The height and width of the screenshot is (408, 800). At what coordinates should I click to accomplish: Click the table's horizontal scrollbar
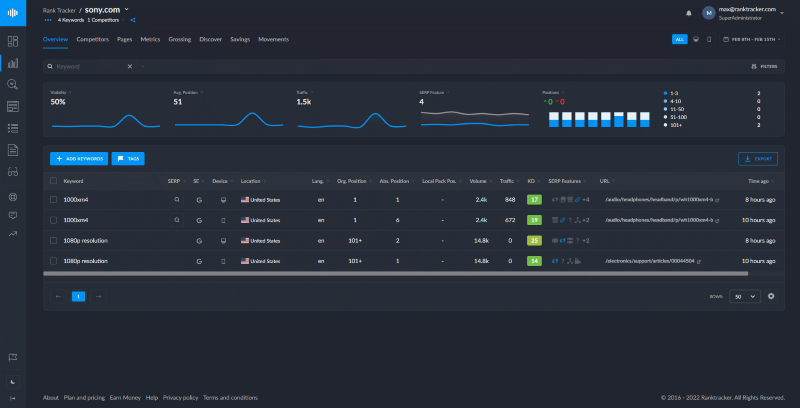coord(395,274)
